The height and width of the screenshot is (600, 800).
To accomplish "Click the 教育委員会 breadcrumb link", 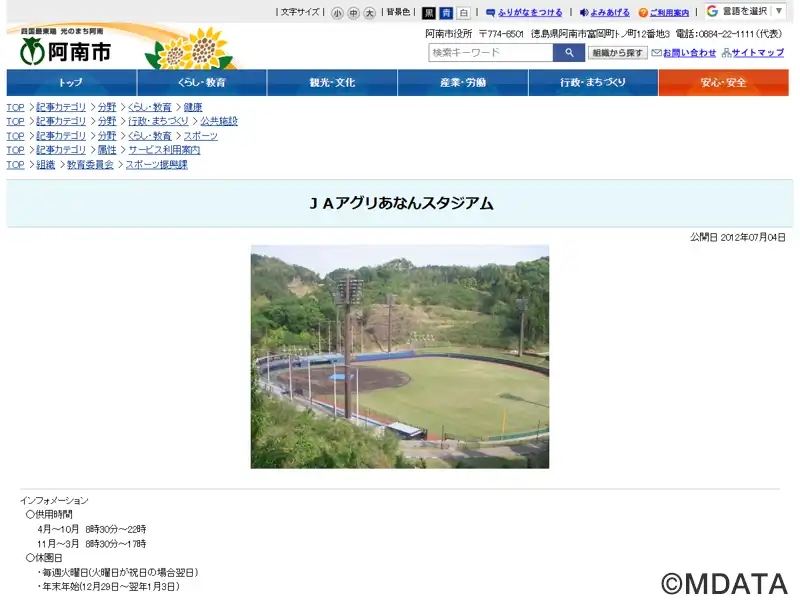I will [x=90, y=164].
